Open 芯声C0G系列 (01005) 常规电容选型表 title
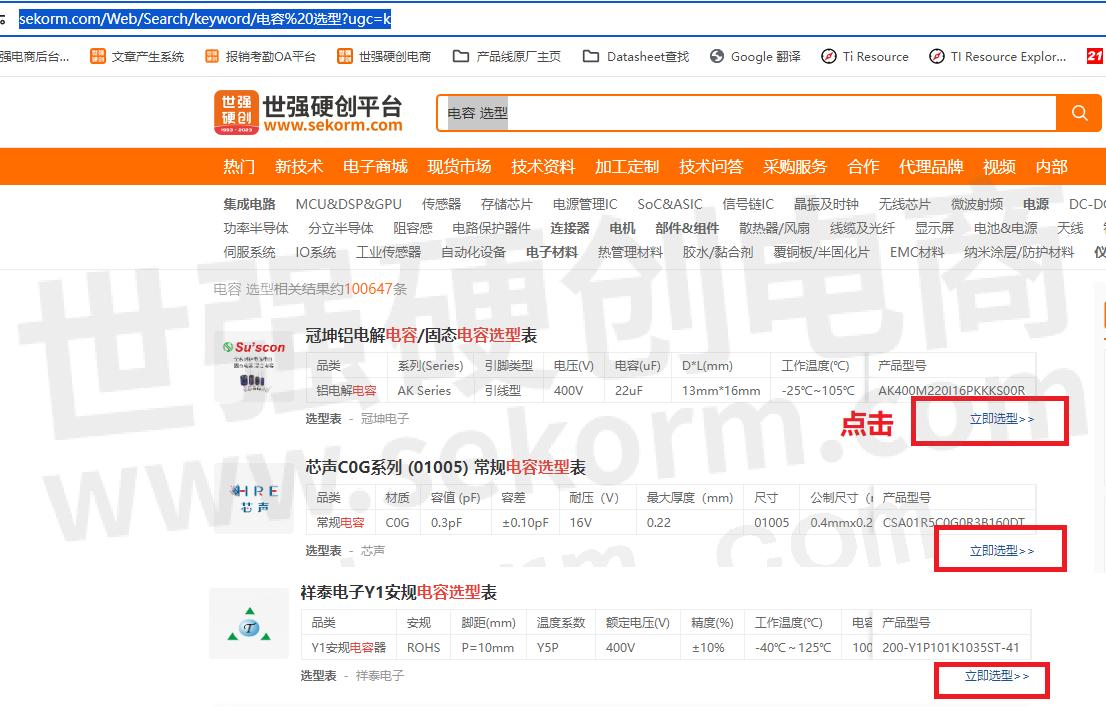The width and height of the screenshot is (1106, 707). (x=446, y=467)
